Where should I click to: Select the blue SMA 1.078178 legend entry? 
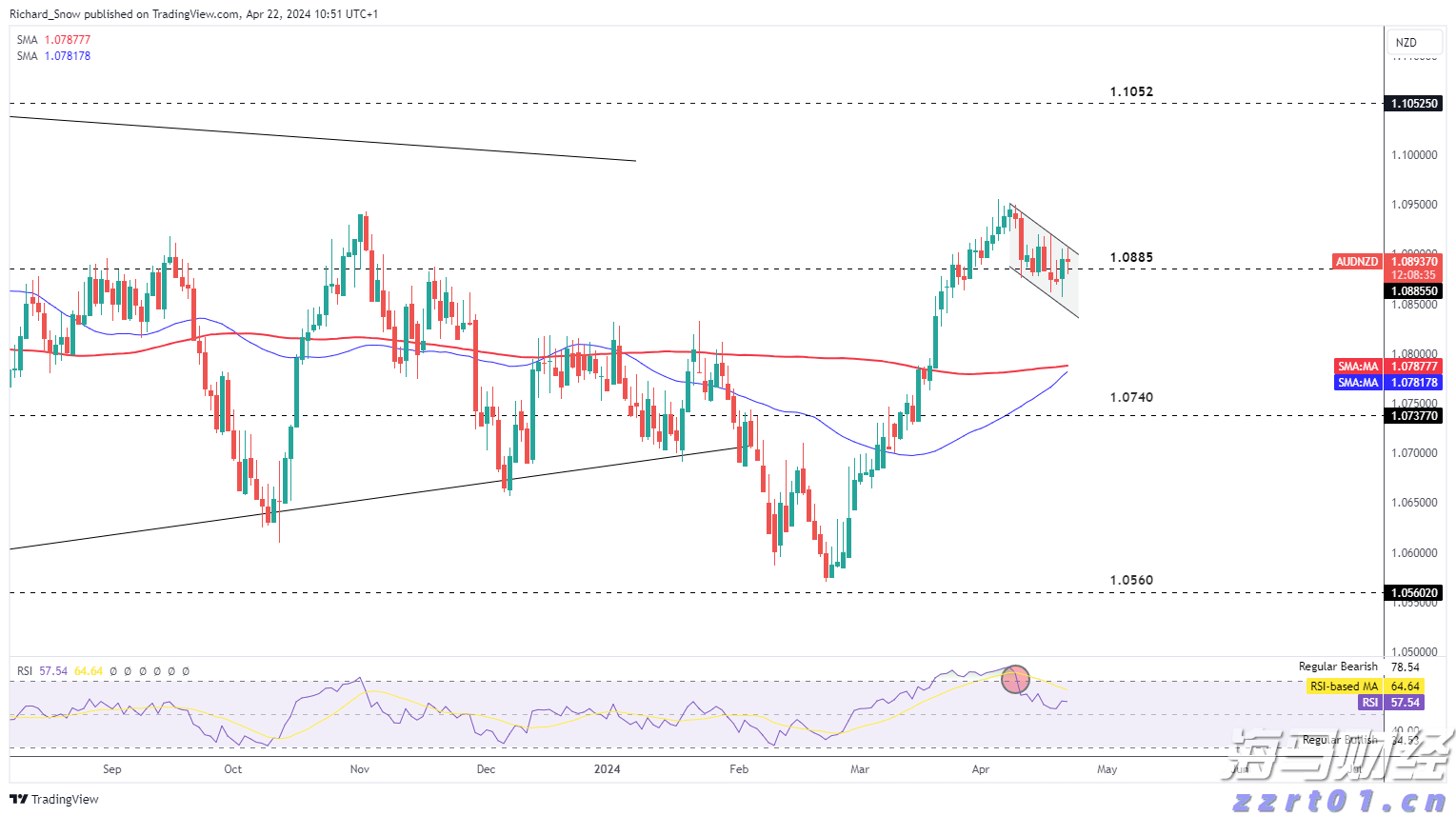pyautogui.click(x=53, y=56)
